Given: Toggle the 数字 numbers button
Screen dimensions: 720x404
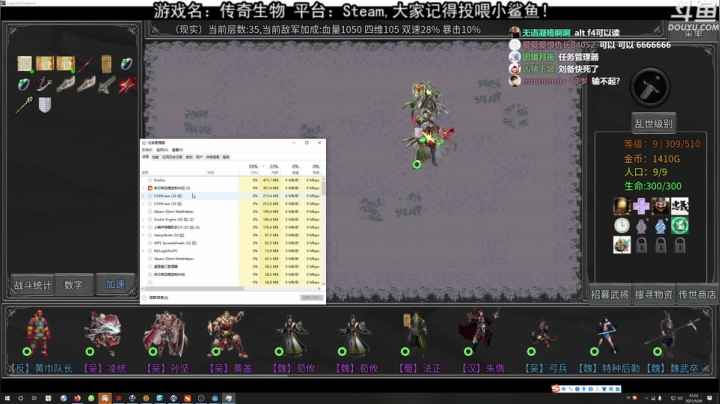Looking at the screenshot, I should (x=73, y=285).
